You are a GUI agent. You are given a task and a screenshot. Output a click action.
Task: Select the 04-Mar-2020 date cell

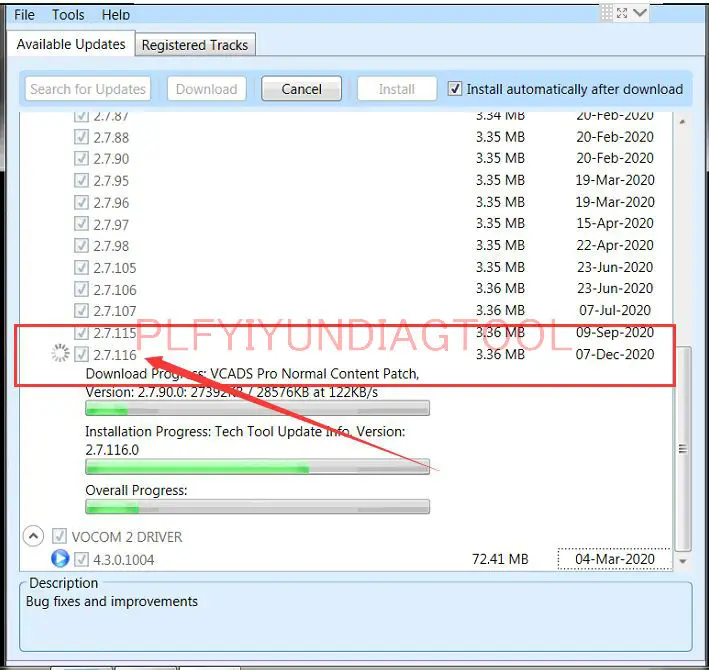click(x=614, y=559)
